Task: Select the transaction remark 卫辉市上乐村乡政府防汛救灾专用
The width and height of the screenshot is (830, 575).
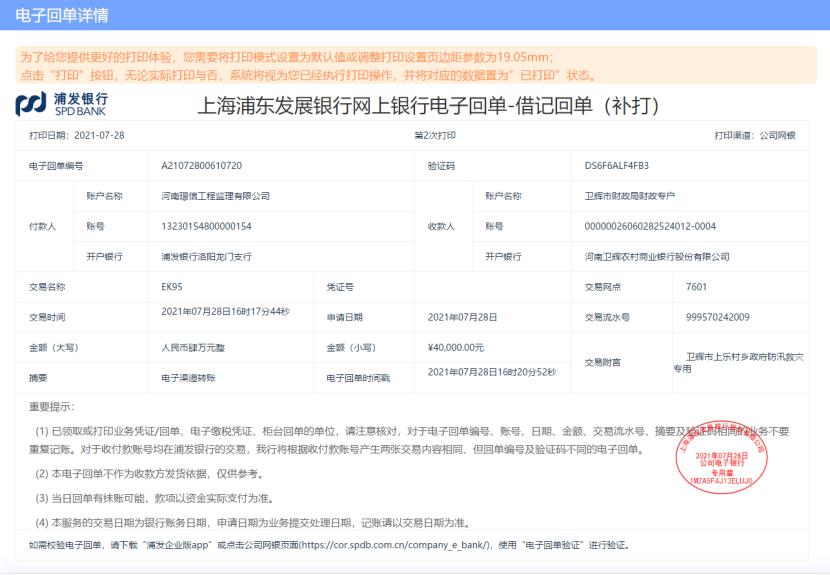Action: [739, 363]
